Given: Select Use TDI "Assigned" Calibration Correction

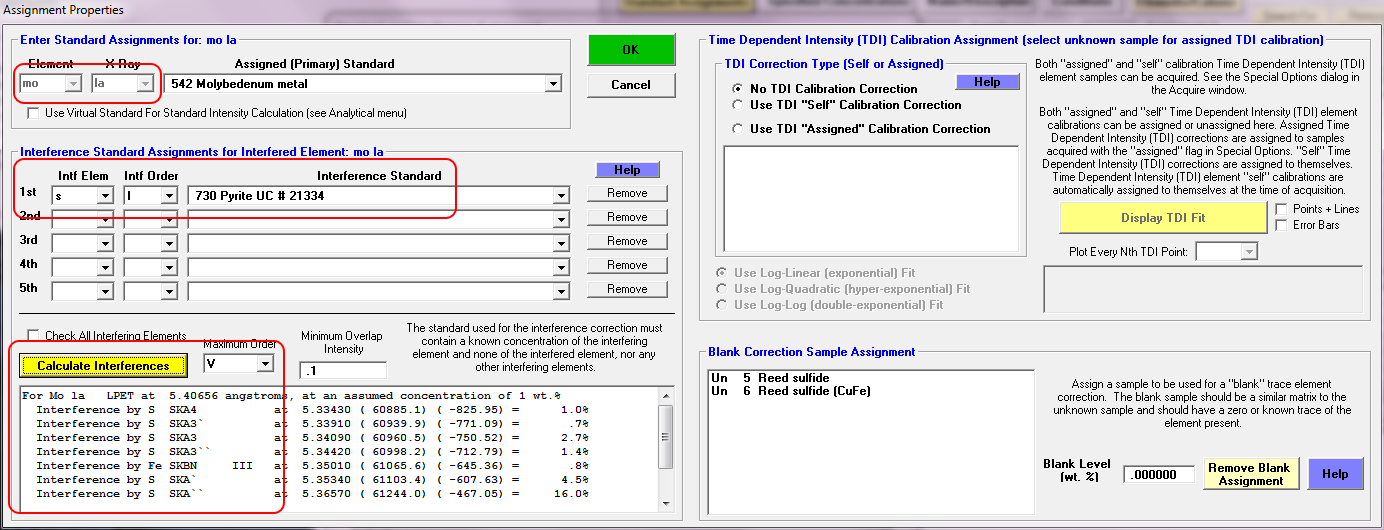Looking at the screenshot, I should point(739,129).
